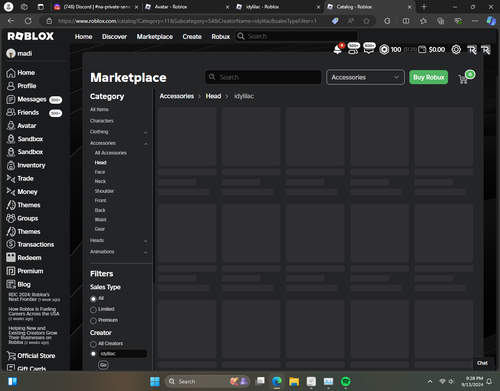Select the Limited sales type radio
500x391 pixels.
pyautogui.click(x=93, y=310)
